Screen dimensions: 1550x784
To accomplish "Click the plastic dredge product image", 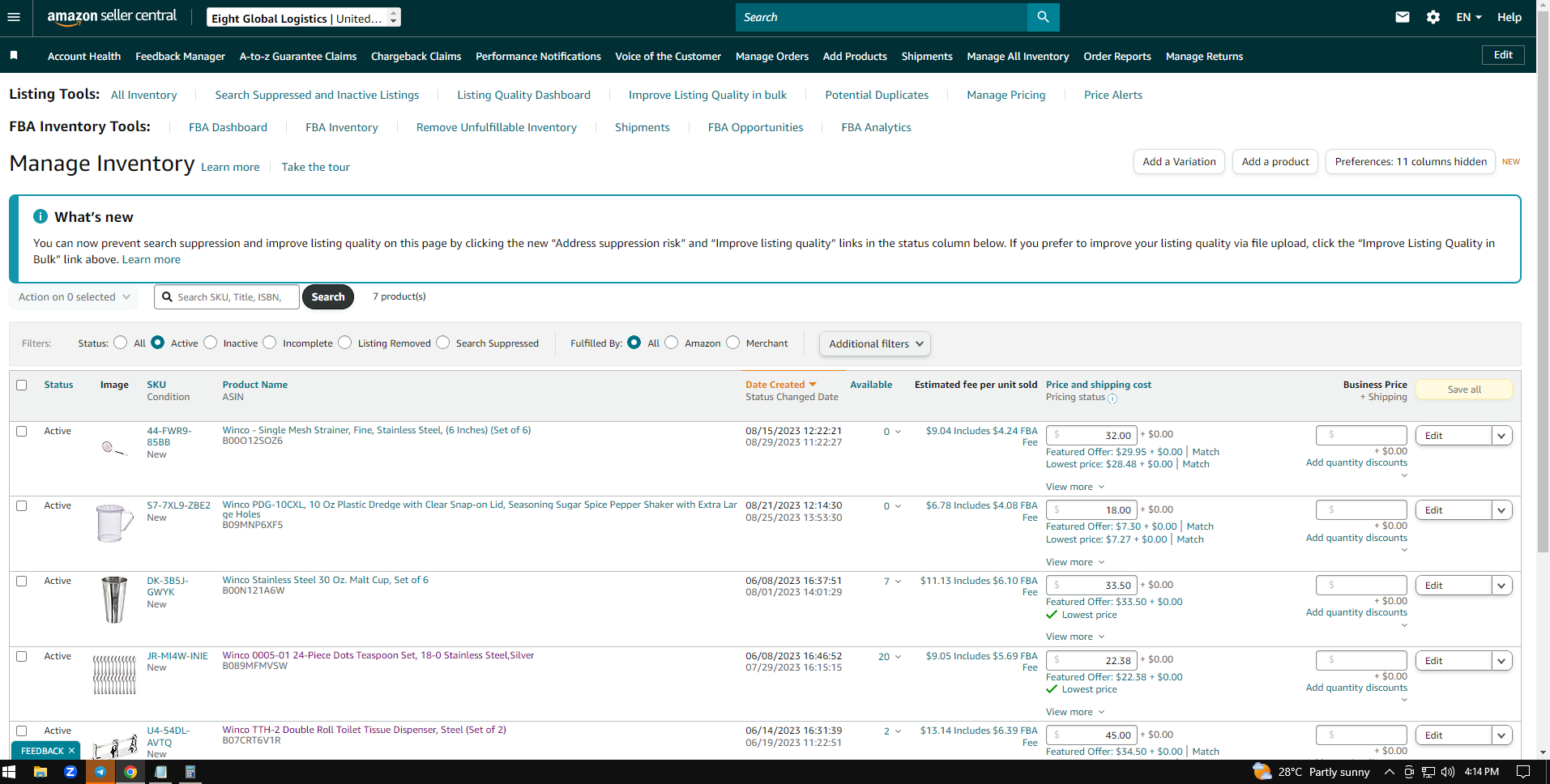I will (x=114, y=523).
